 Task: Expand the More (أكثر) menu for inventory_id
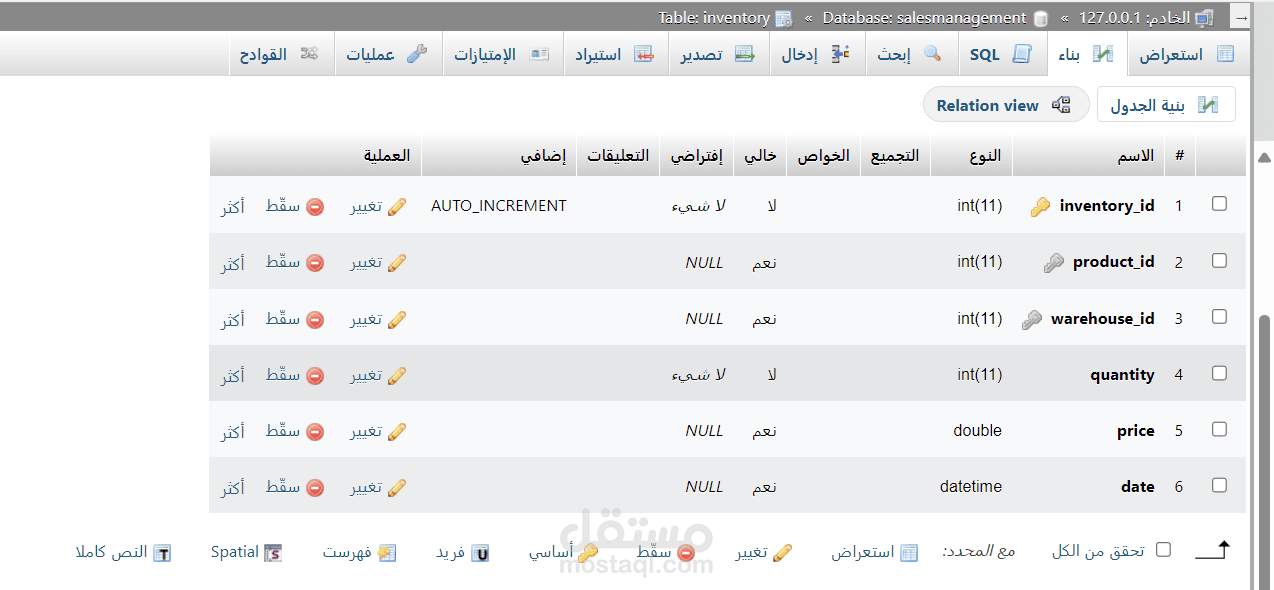(x=233, y=207)
